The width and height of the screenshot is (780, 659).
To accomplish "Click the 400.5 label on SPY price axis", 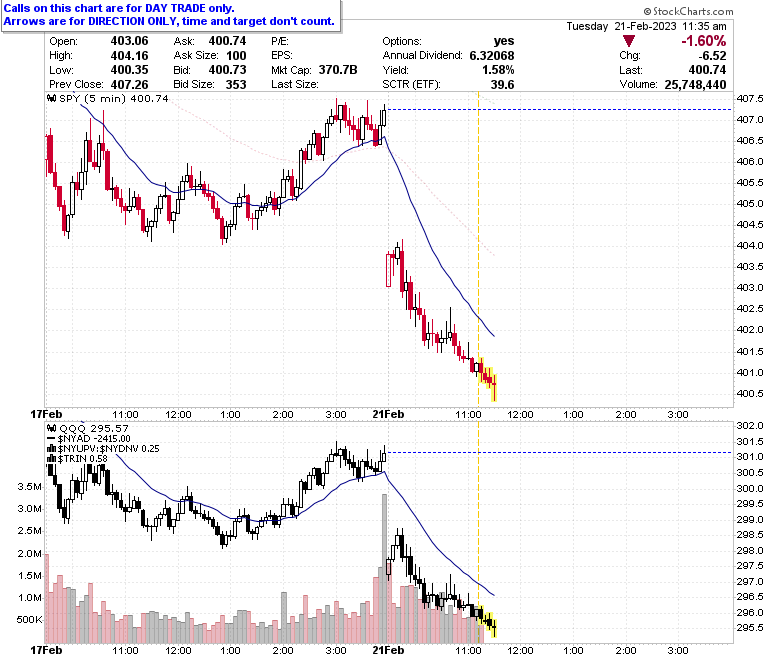I will point(750,394).
